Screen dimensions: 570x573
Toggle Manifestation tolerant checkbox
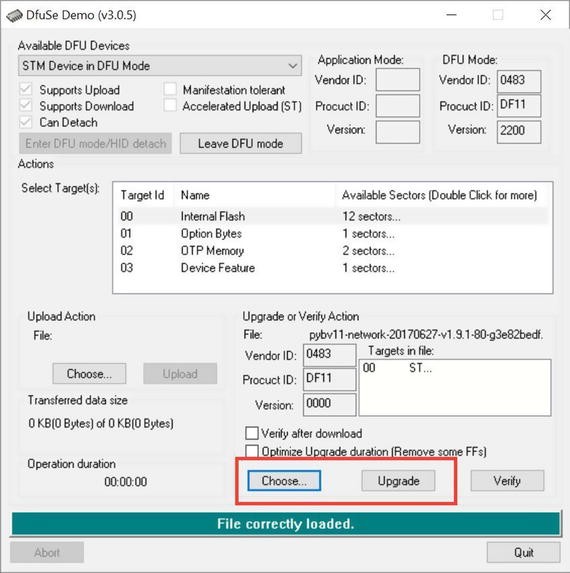(x=170, y=89)
